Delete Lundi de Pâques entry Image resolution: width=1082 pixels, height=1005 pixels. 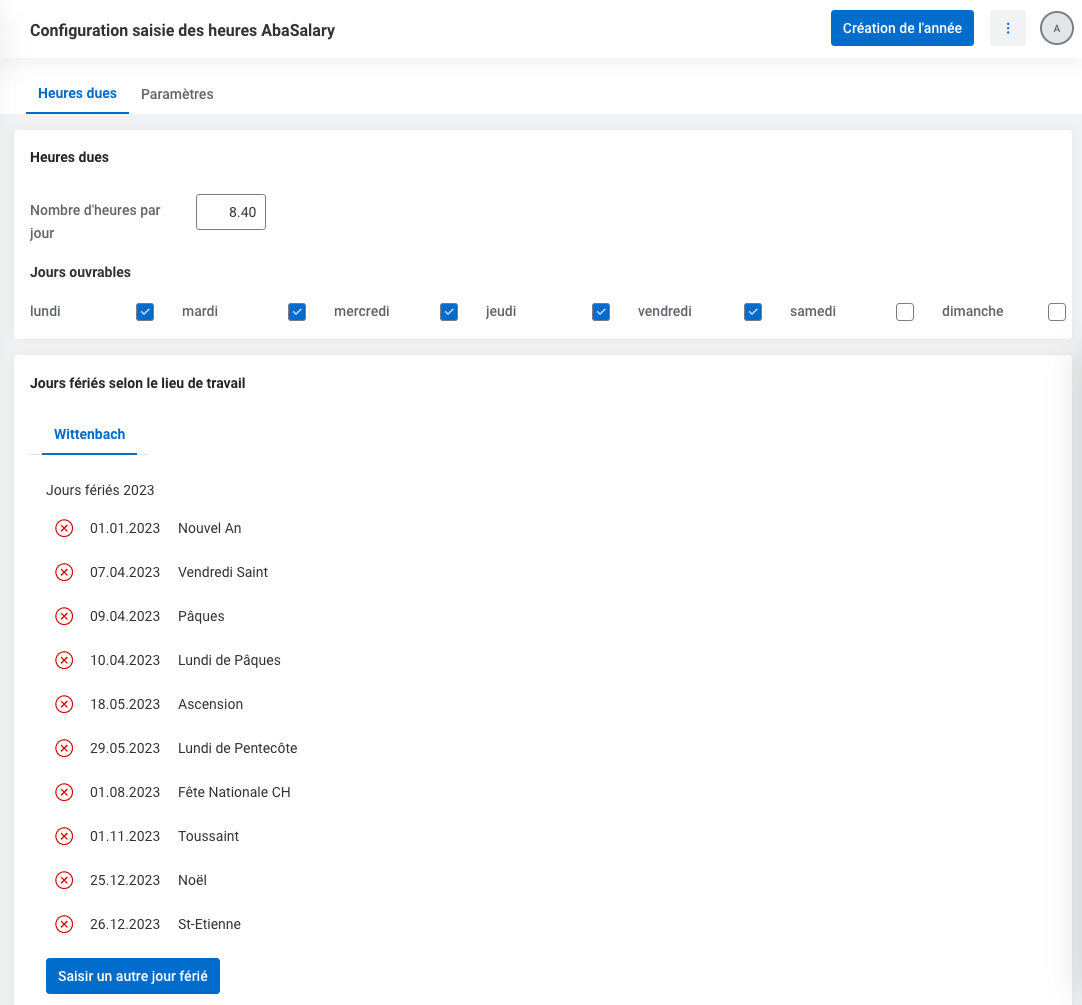click(x=64, y=660)
